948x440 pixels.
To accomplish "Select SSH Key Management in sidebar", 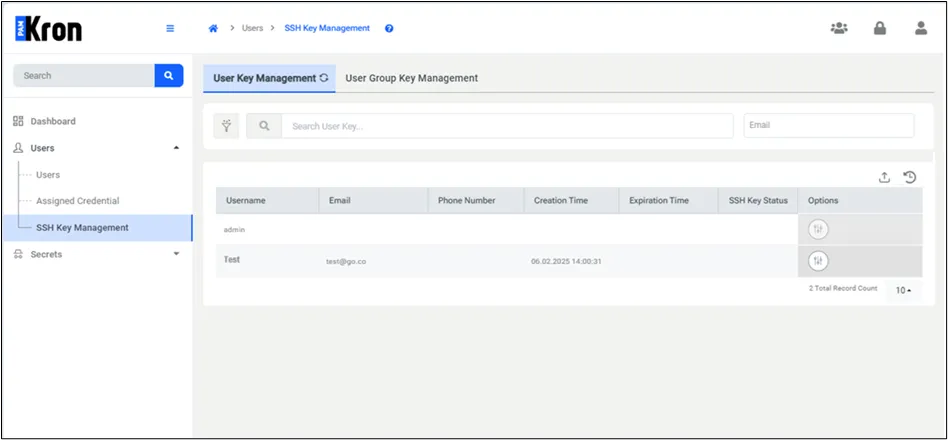I will pos(97,228).
